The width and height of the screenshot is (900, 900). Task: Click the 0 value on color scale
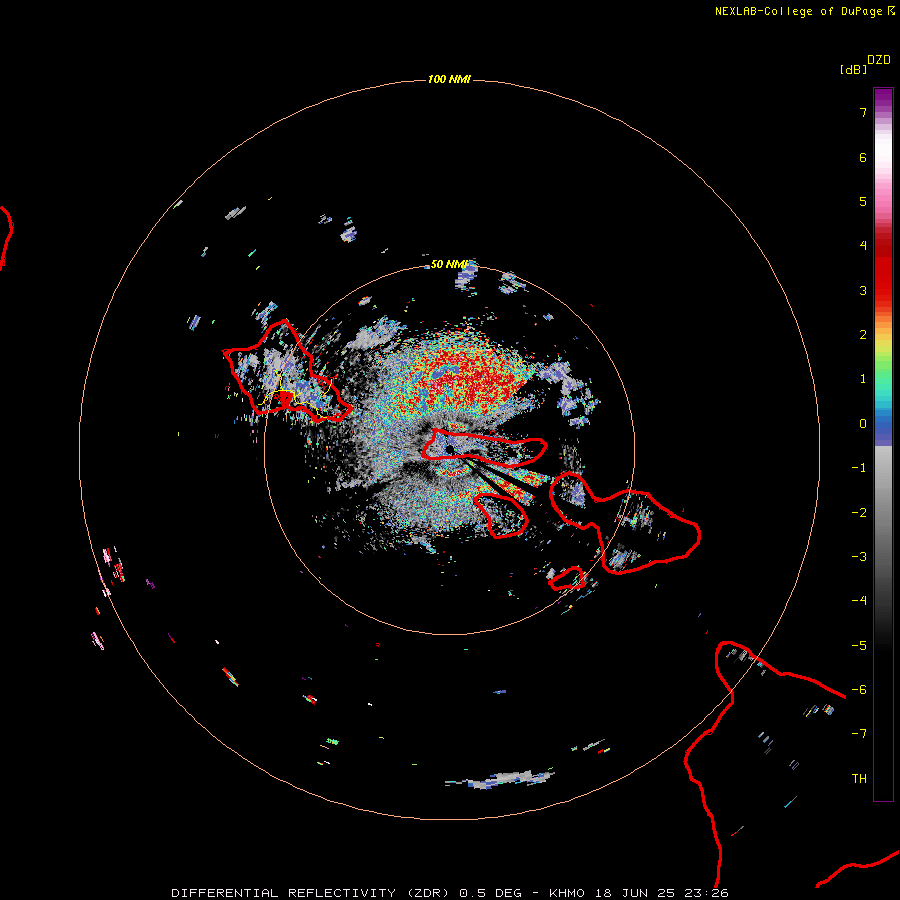(x=863, y=424)
